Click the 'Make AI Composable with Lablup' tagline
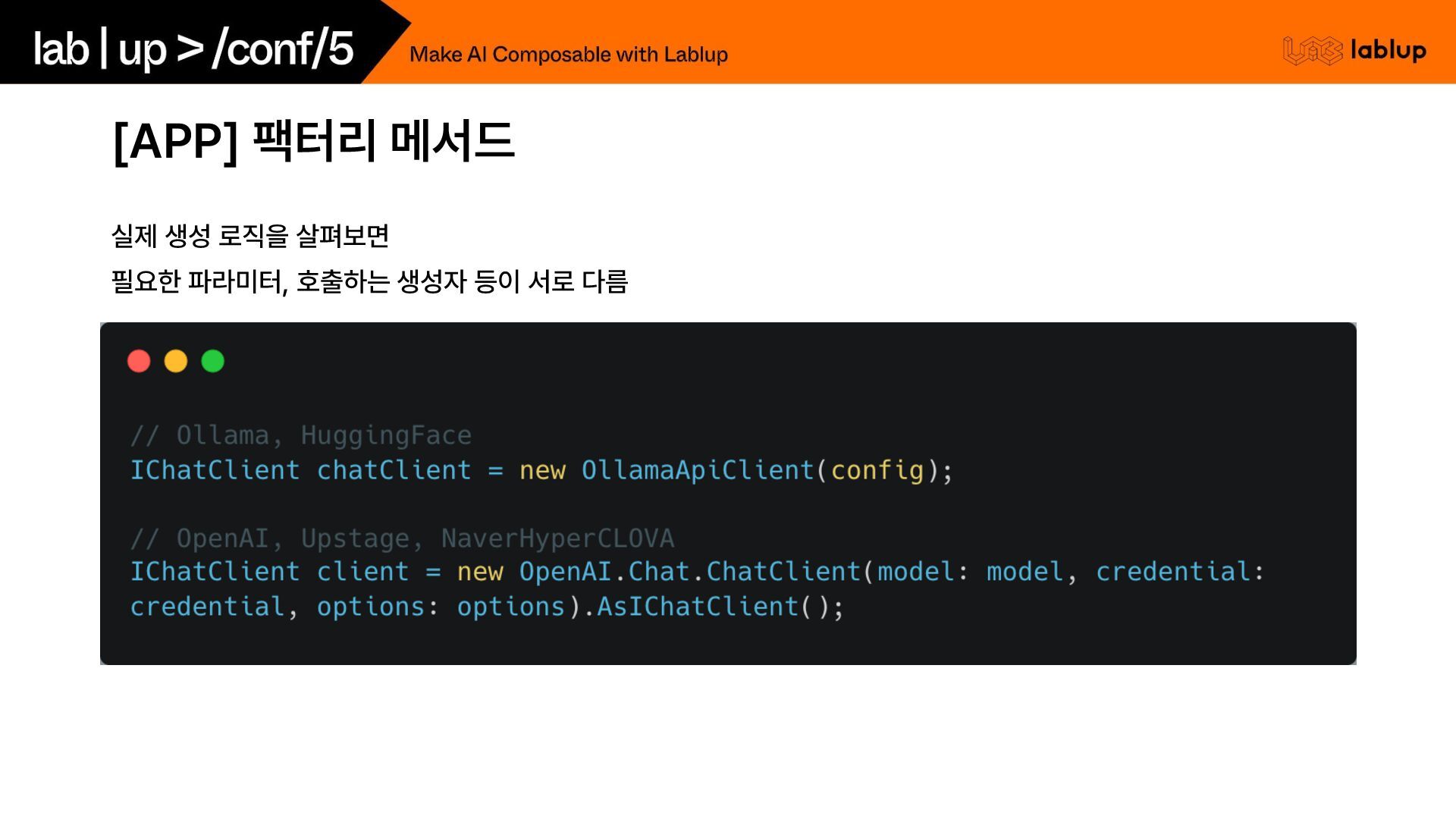The image size is (1456, 819). pyautogui.click(x=568, y=55)
